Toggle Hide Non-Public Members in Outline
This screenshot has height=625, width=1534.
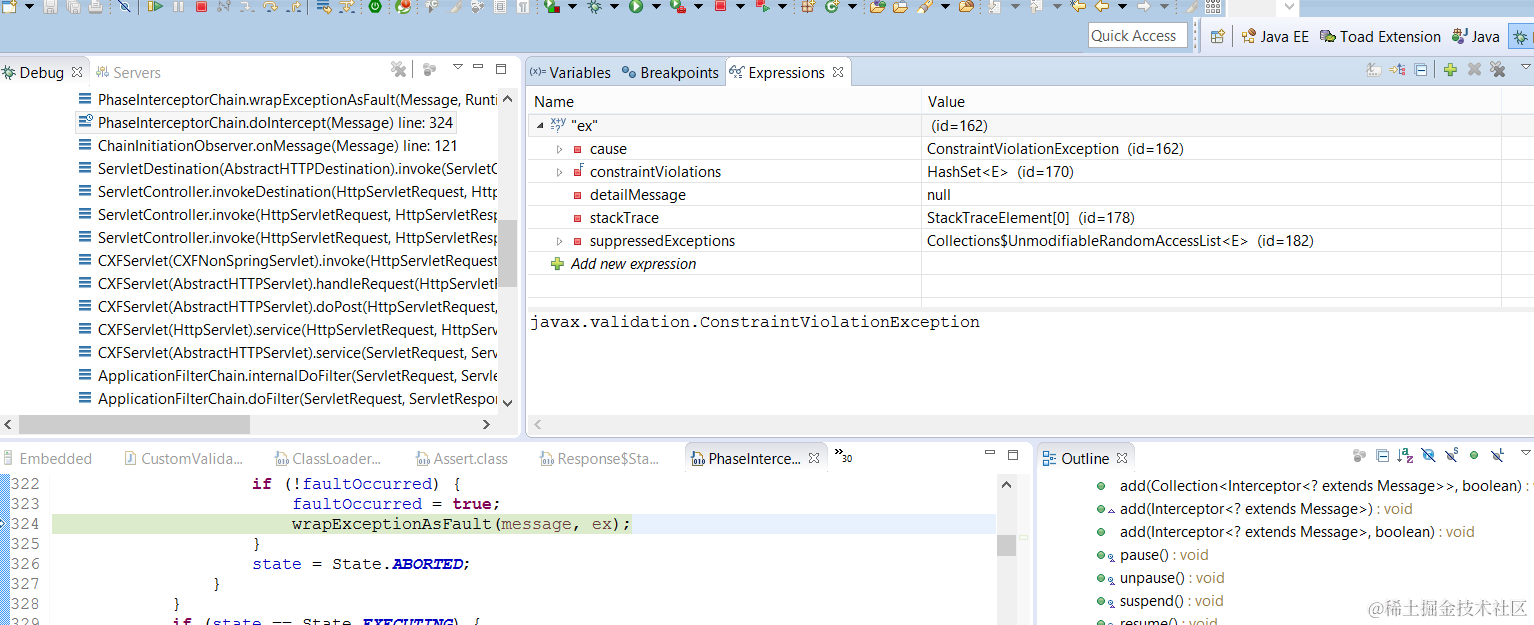pos(1474,456)
